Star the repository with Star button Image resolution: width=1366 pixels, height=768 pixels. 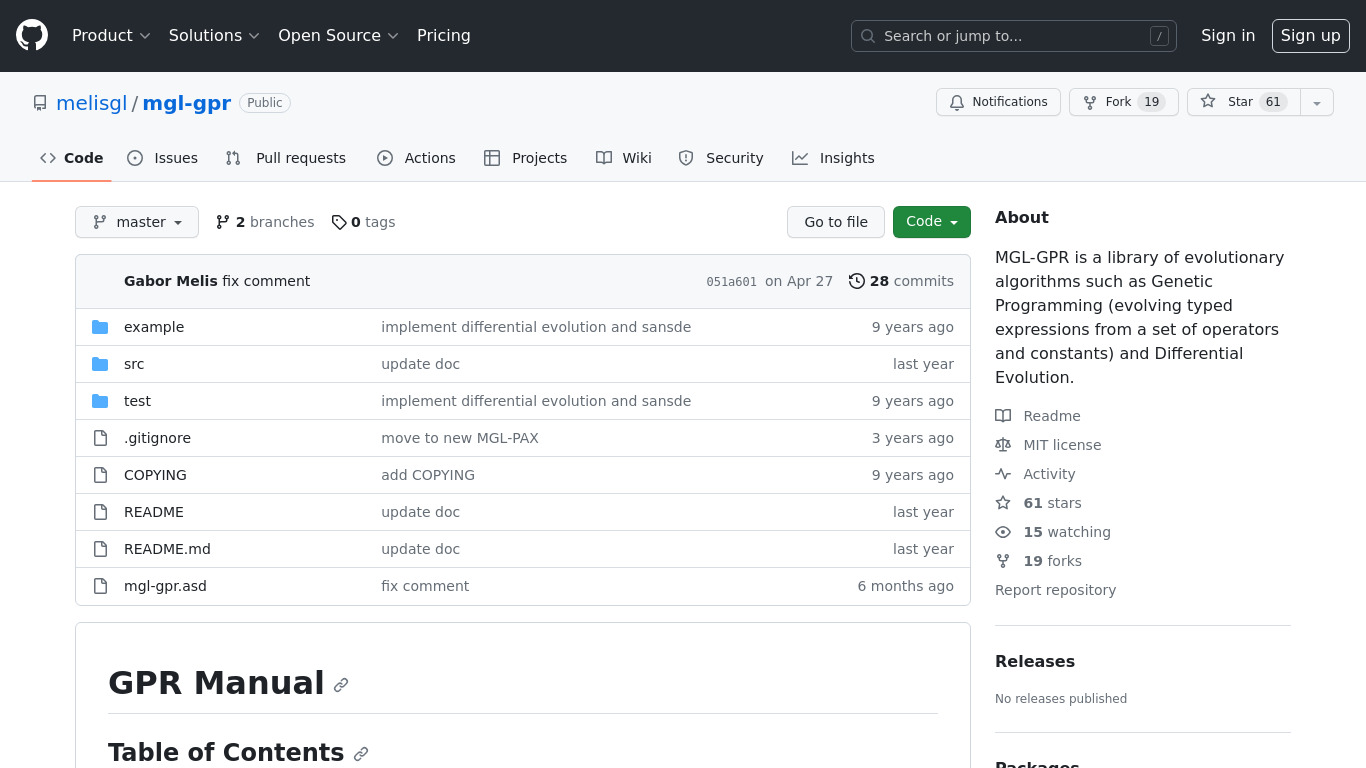click(x=1244, y=102)
